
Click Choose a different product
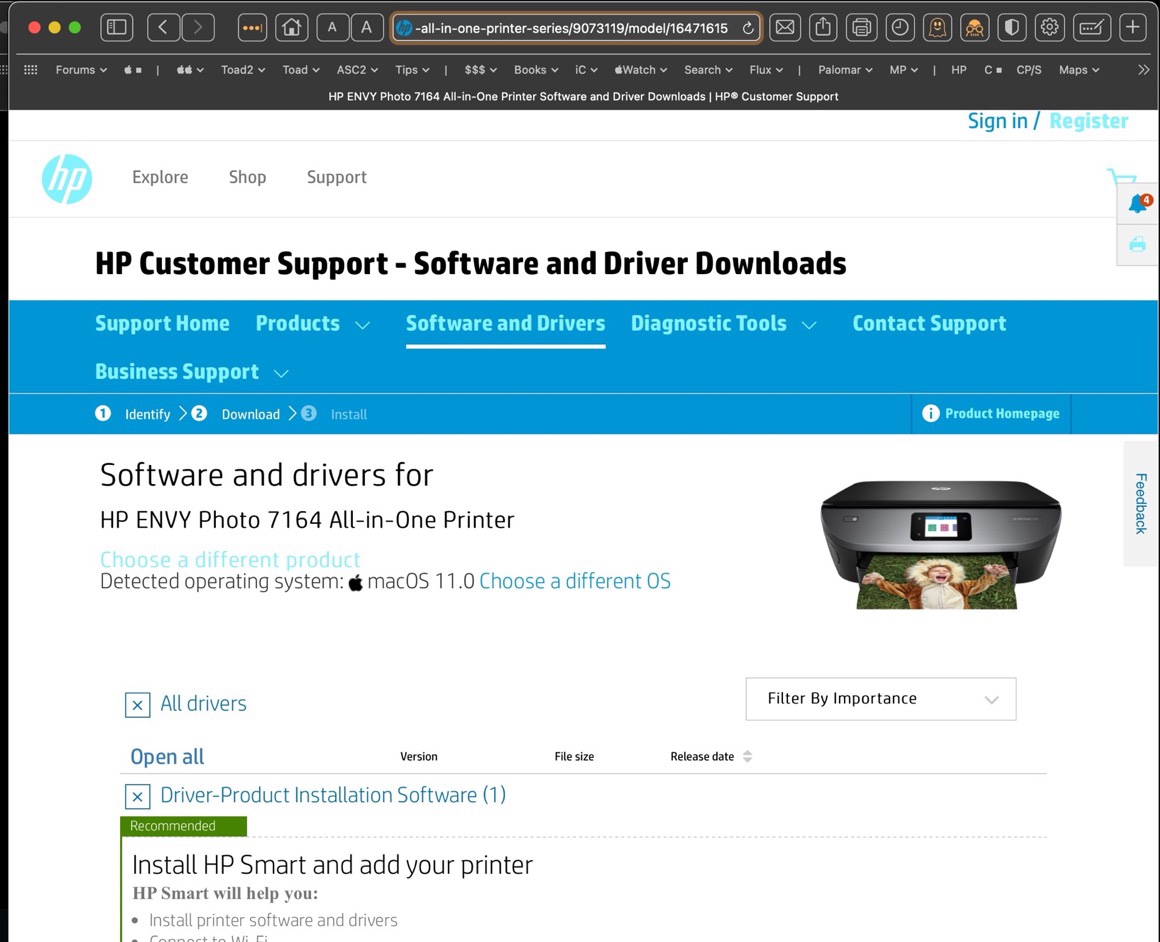pyautogui.click(x=230, y=559)
